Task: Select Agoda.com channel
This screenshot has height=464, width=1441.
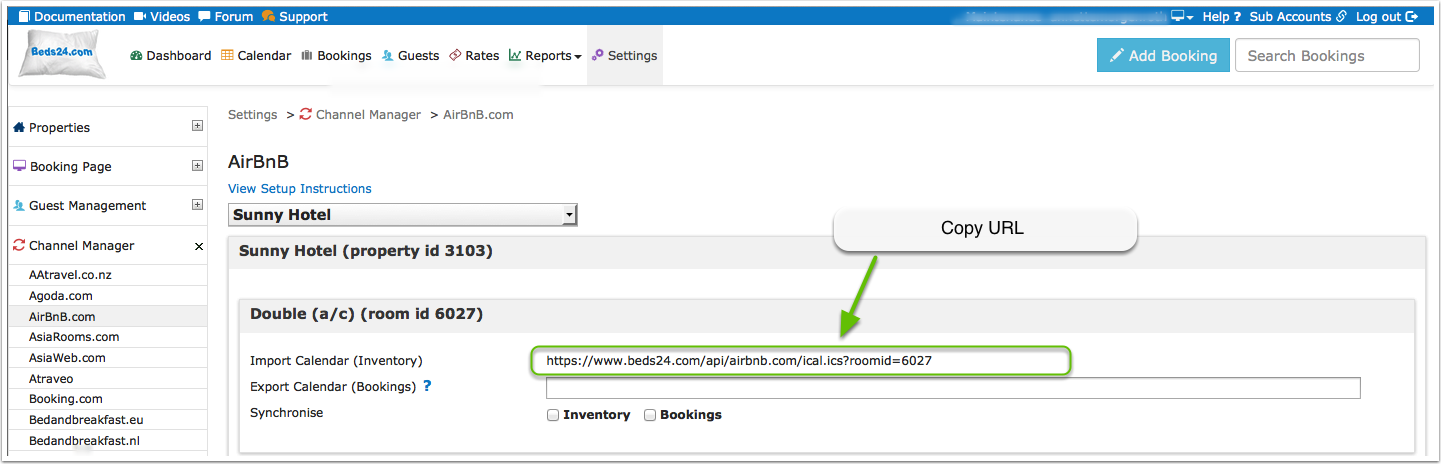Action: (61, 296)
